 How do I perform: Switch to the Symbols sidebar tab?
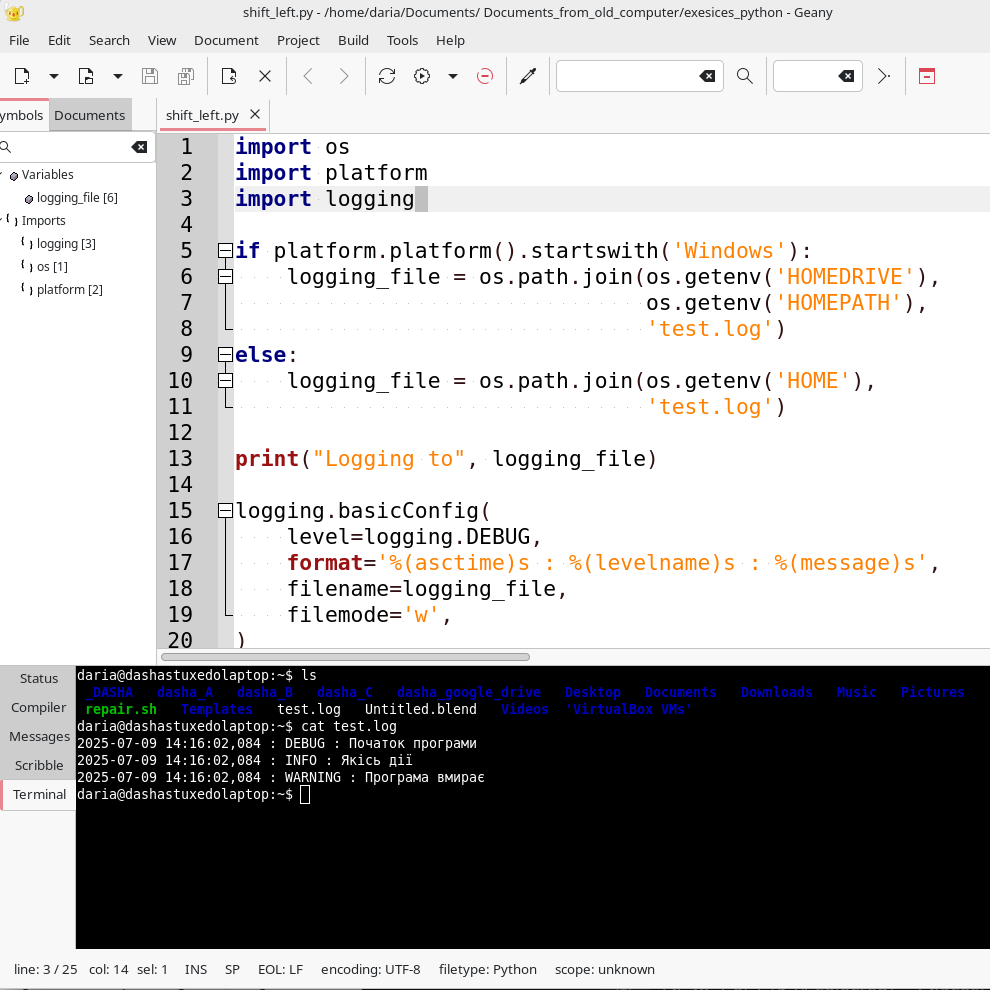coord(21,116)
